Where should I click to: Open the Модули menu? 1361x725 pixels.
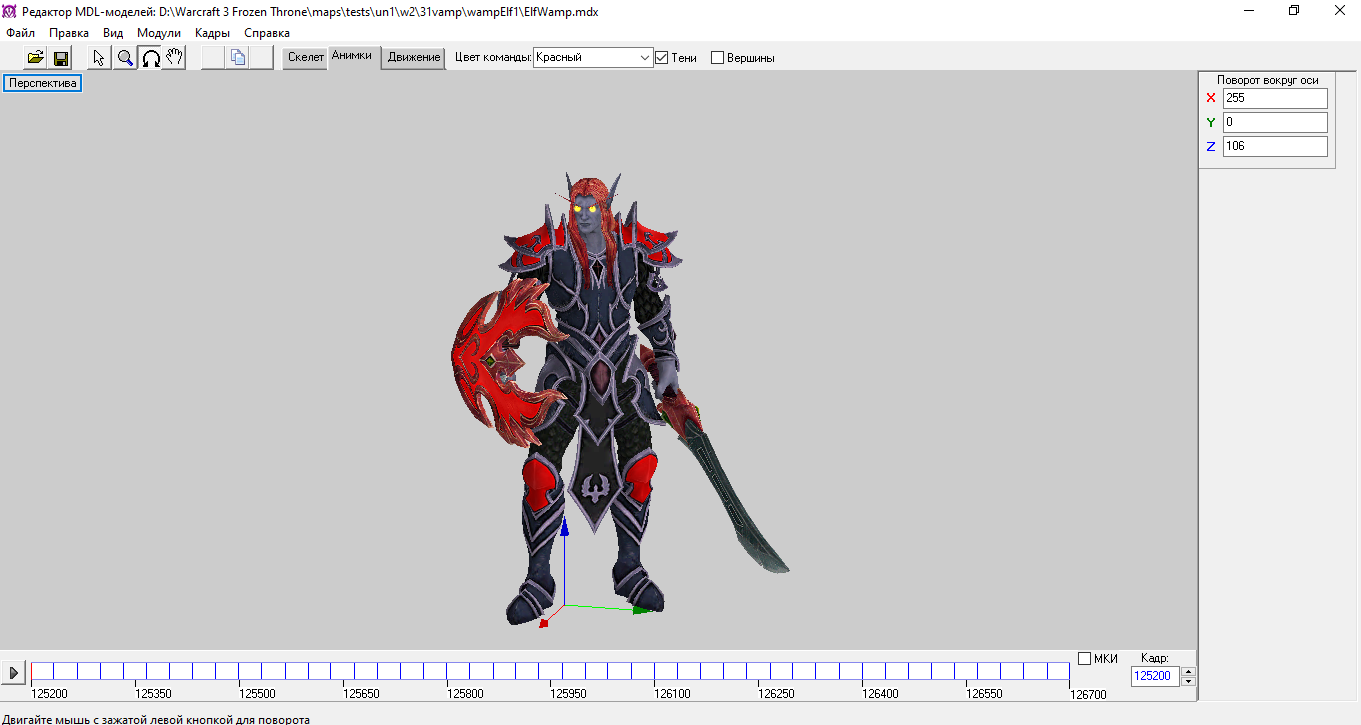(159, 33)
